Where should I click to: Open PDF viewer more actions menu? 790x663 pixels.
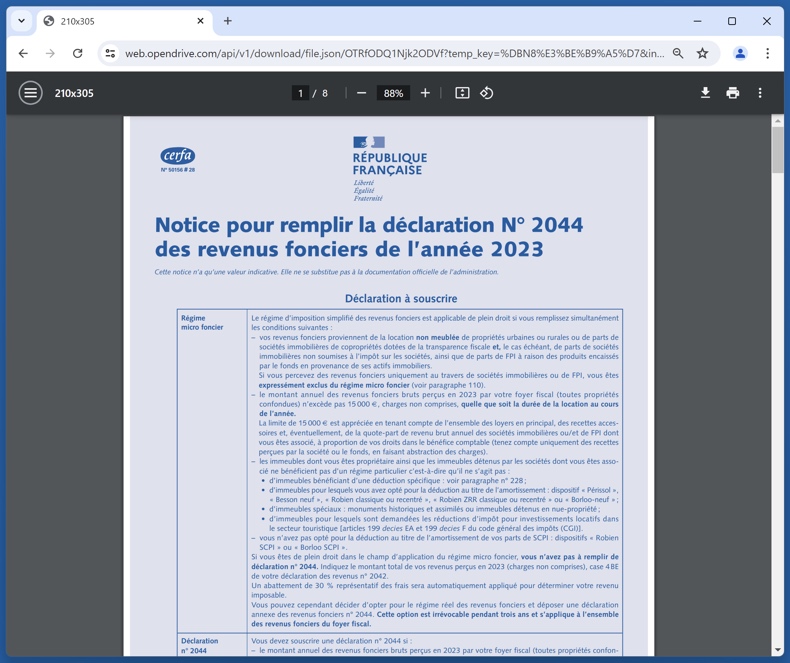point(760,93)
